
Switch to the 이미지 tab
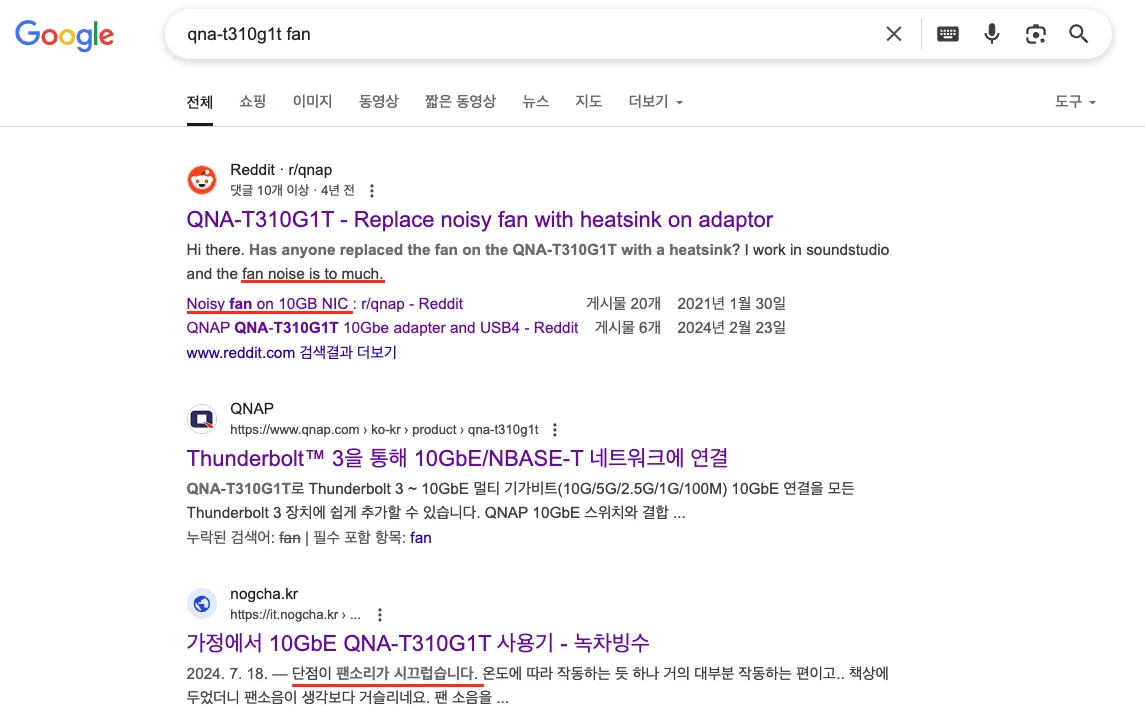[x=312, y=102]
